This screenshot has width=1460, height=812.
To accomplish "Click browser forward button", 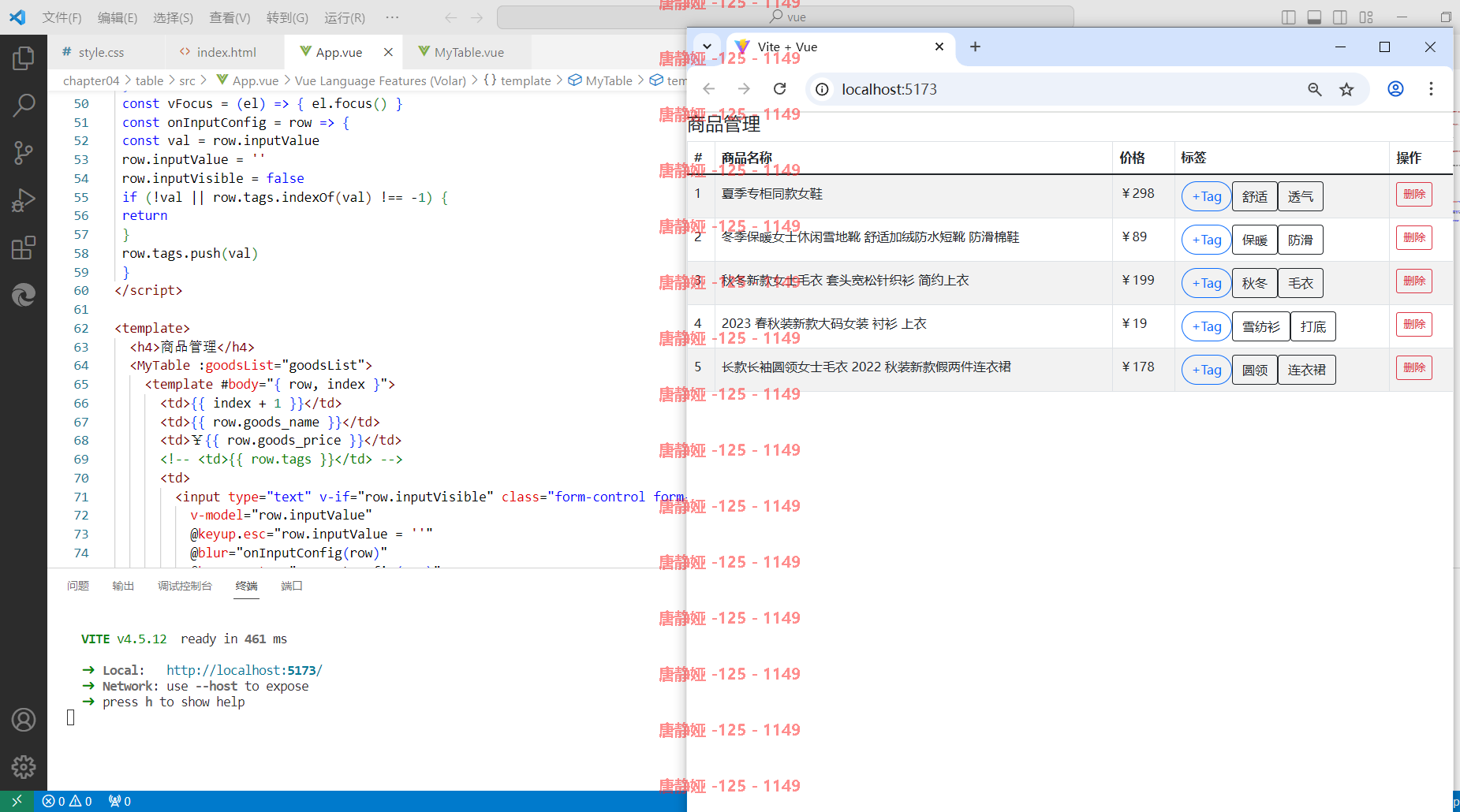I will click(x=744, y=89).
